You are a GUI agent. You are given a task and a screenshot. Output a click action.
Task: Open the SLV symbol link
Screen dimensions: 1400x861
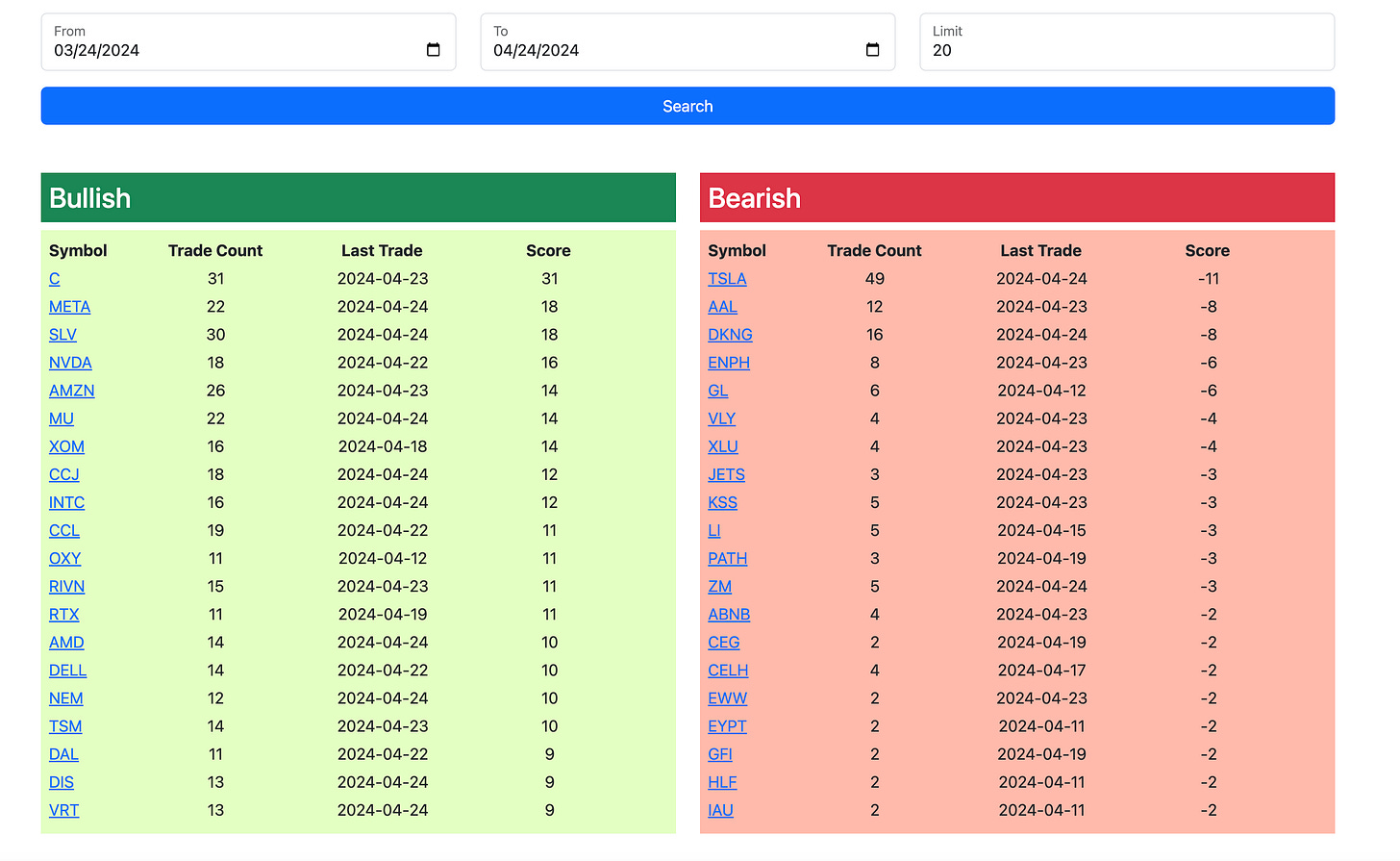click(62, 335)
